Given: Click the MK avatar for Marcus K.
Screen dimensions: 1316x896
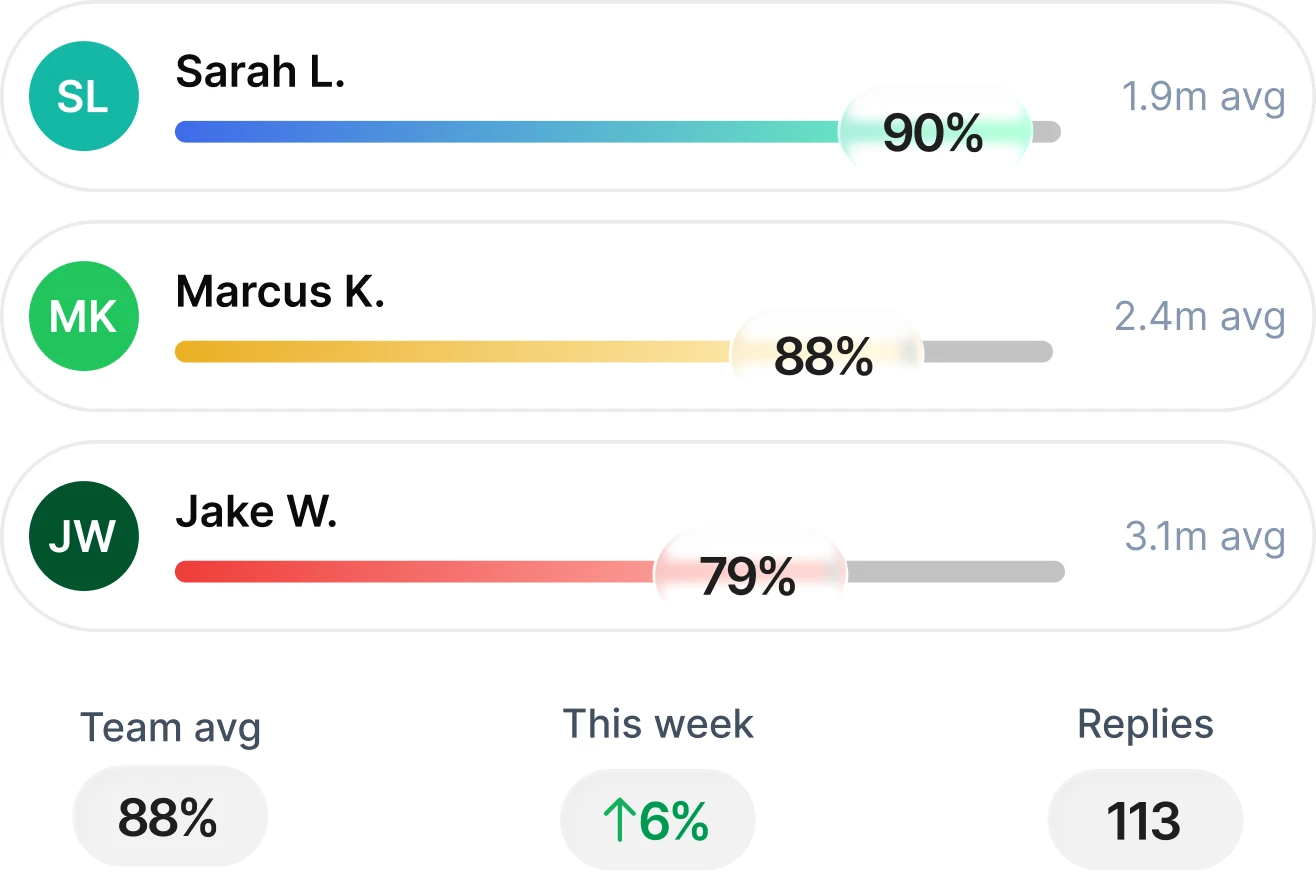Looking at the screenshot, I should tap(84, 317).
